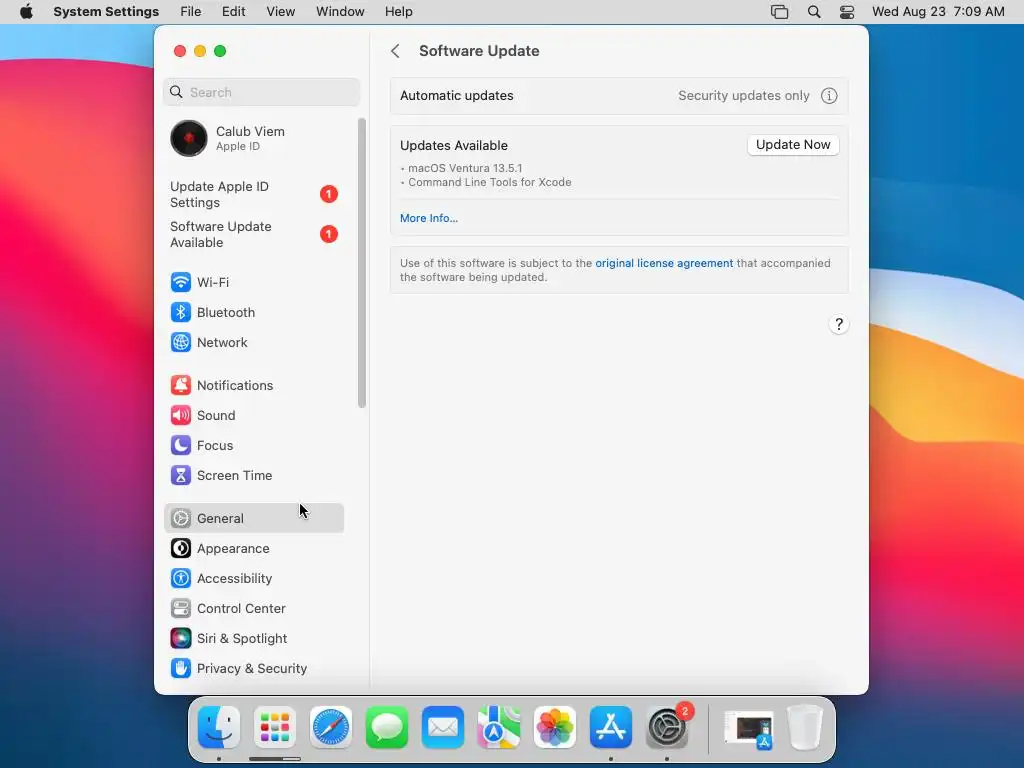This screenshot has height=768, width=1024.
Task: Open Control Center in menu bar
Action: (x=847, y=12)
